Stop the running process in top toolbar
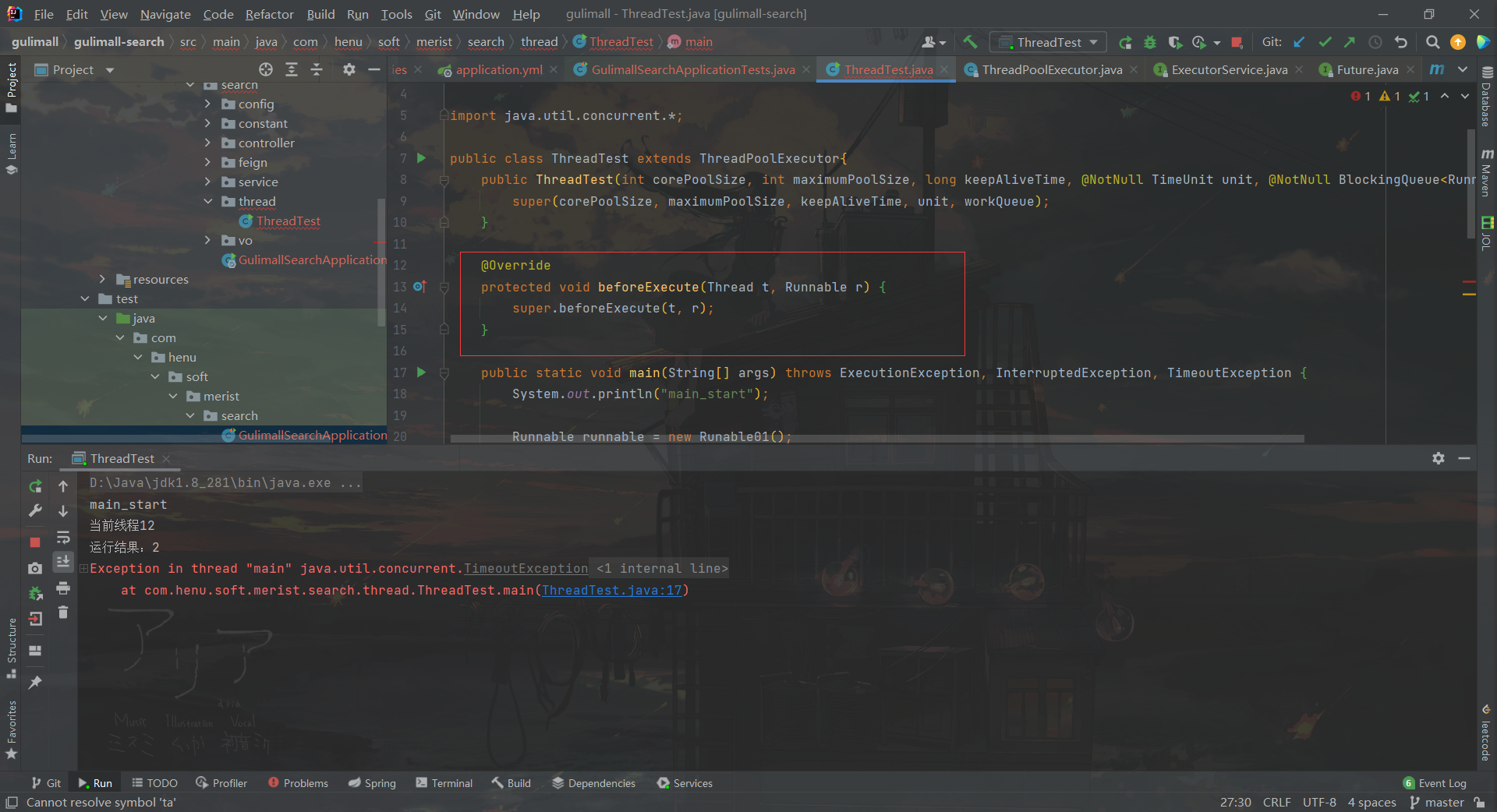Image resolution: width=1497 pixels, height=812 pixels. pos(1236,42)
